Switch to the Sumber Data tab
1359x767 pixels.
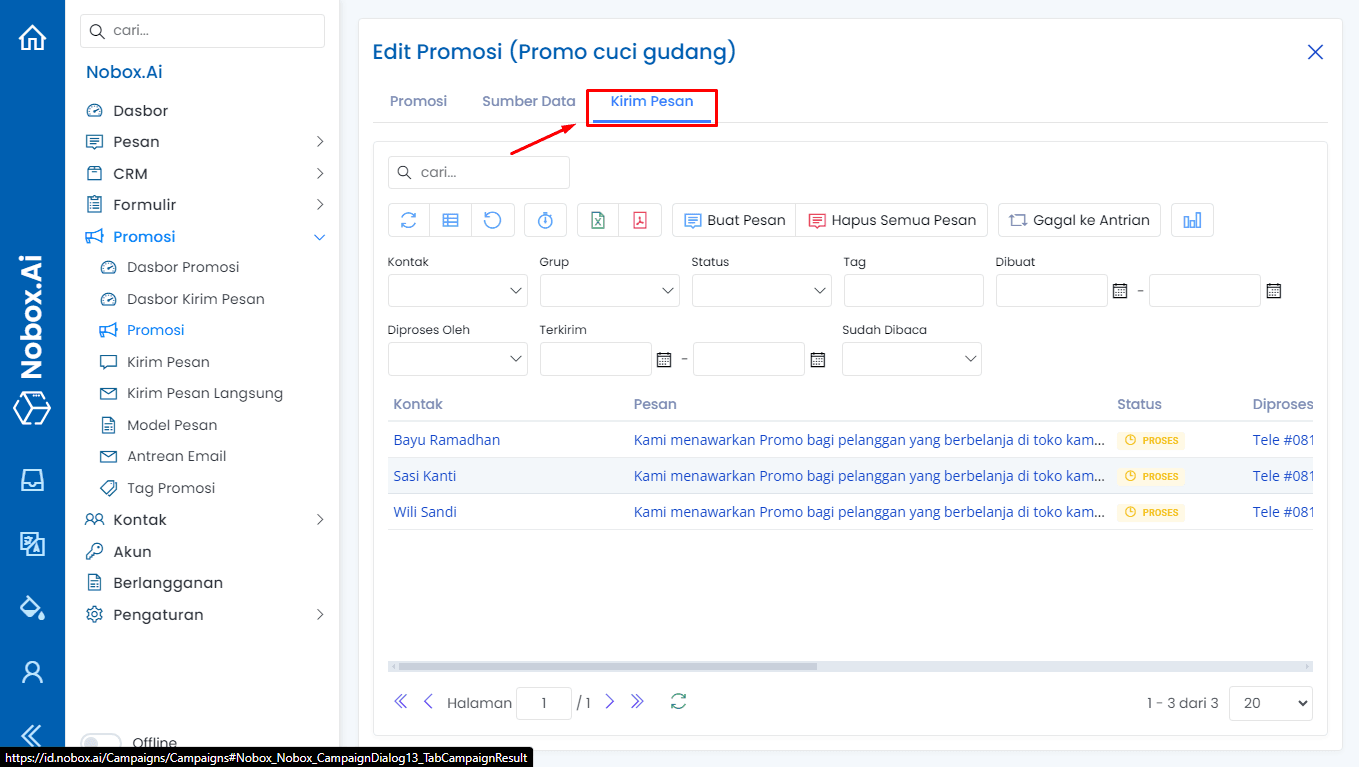[x=528, y=101]
